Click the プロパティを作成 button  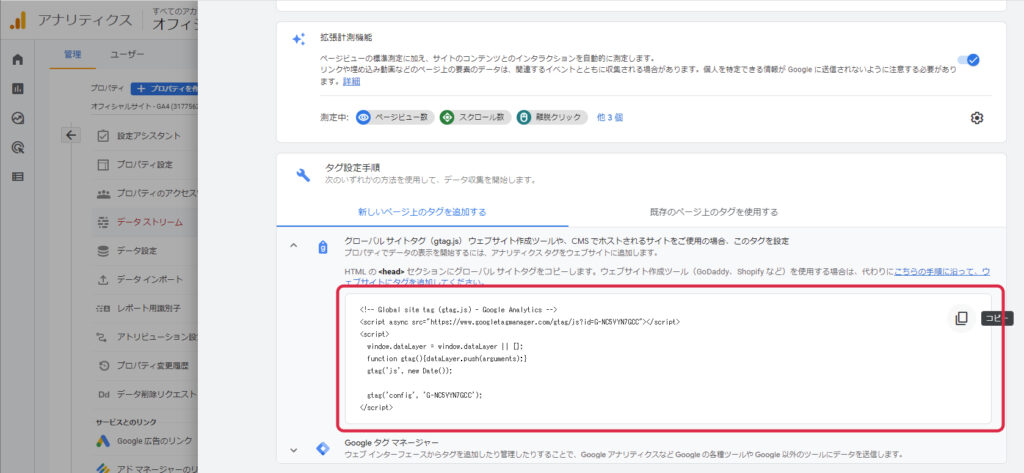click(164, 88)
